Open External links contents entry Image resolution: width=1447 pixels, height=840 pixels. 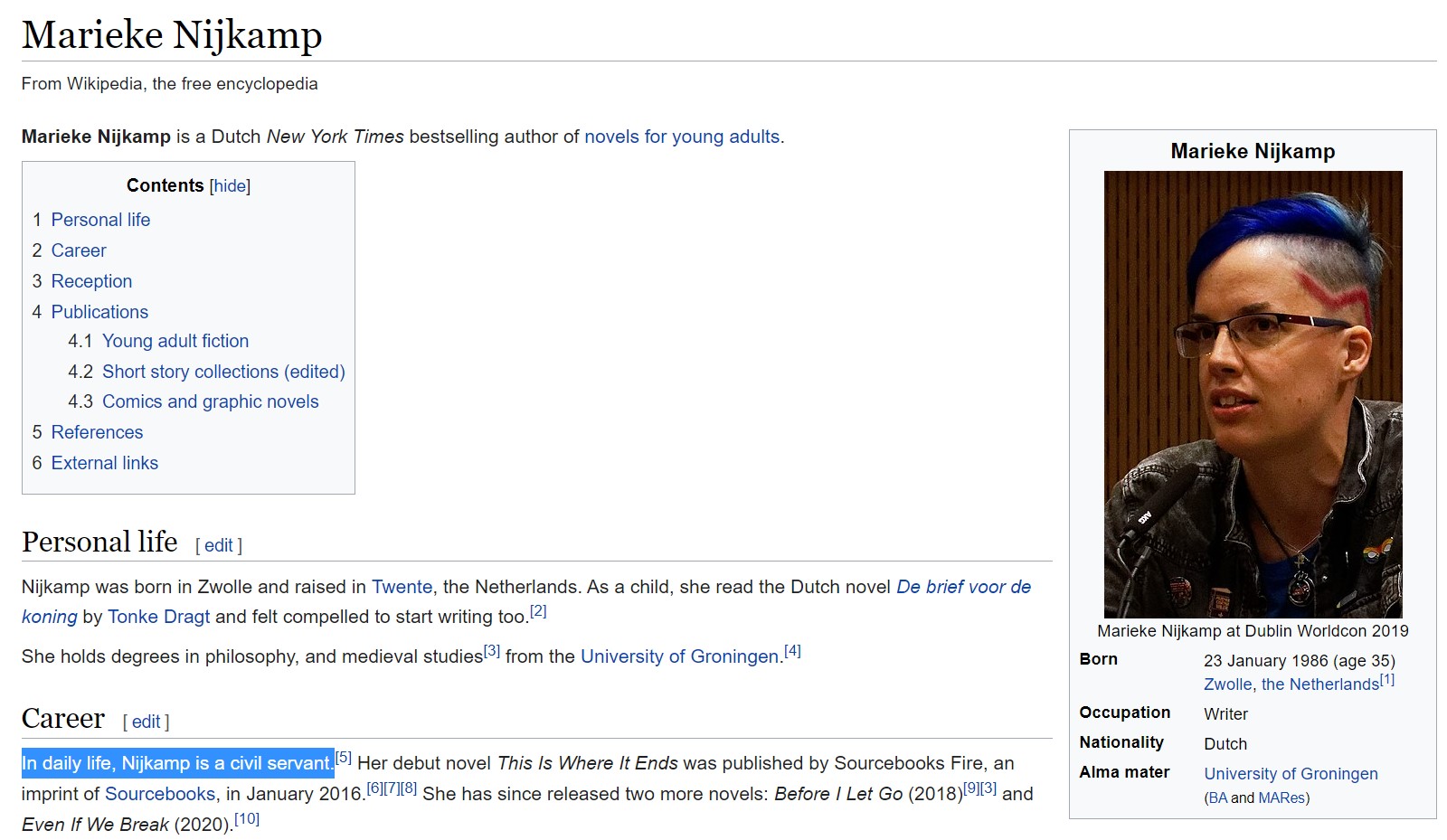click(x=104, y=463)
